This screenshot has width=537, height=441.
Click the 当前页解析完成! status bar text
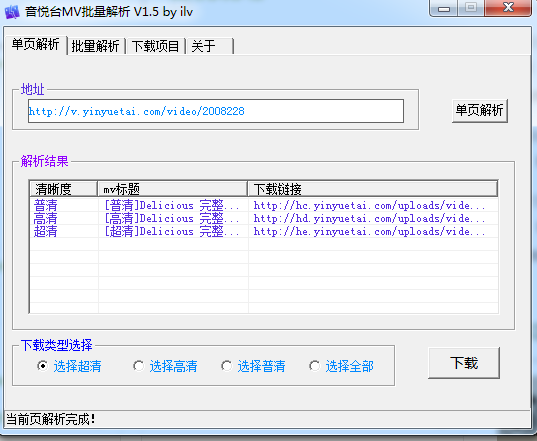point(51,419)
